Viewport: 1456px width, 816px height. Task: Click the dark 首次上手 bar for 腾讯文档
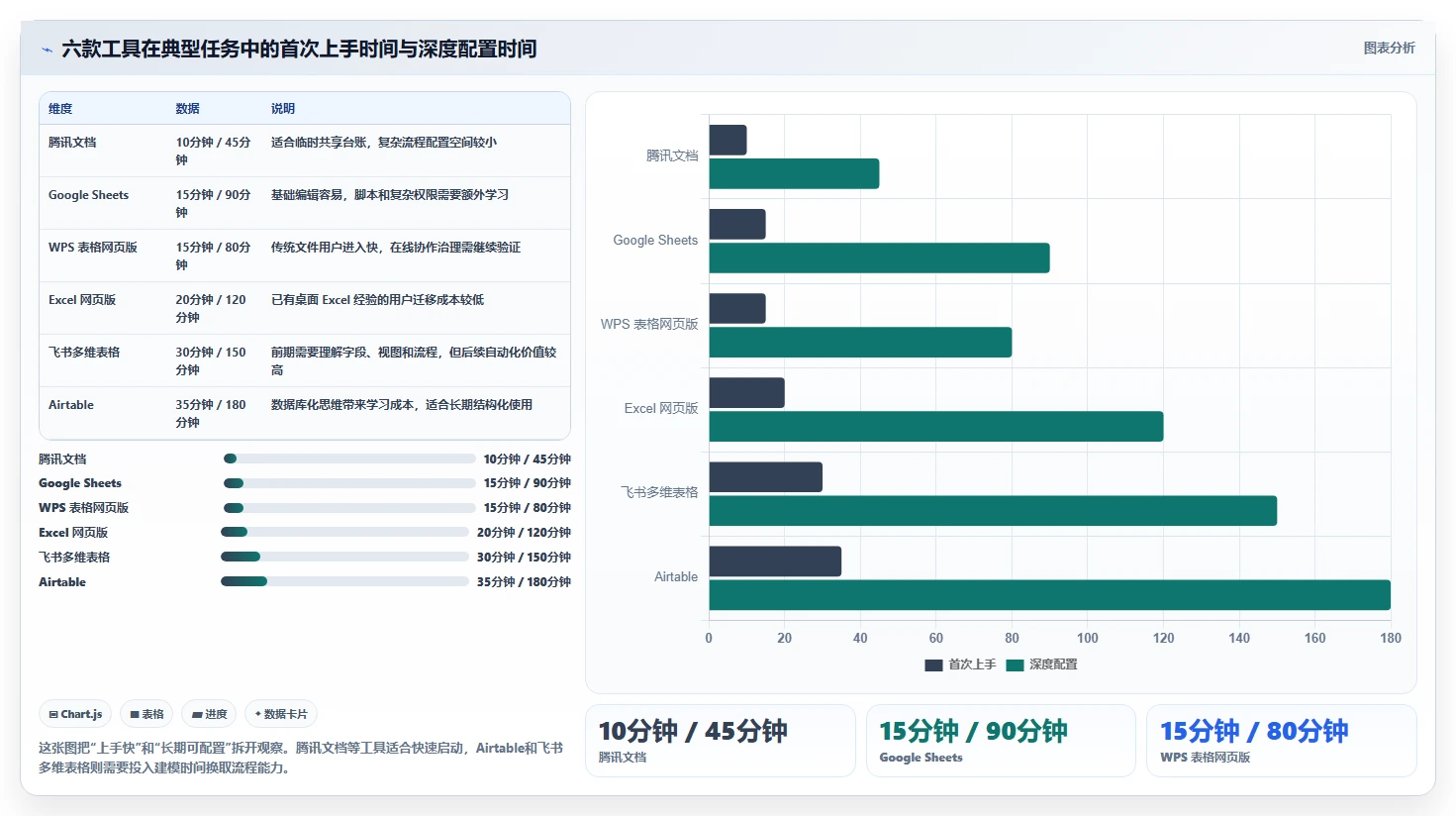point(728,140)
